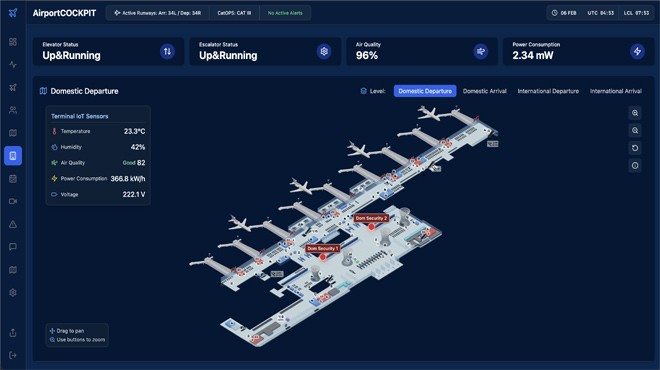Open the settings gear in sidebar
Screen dimensions: 660x370
(x=13, y=293)
